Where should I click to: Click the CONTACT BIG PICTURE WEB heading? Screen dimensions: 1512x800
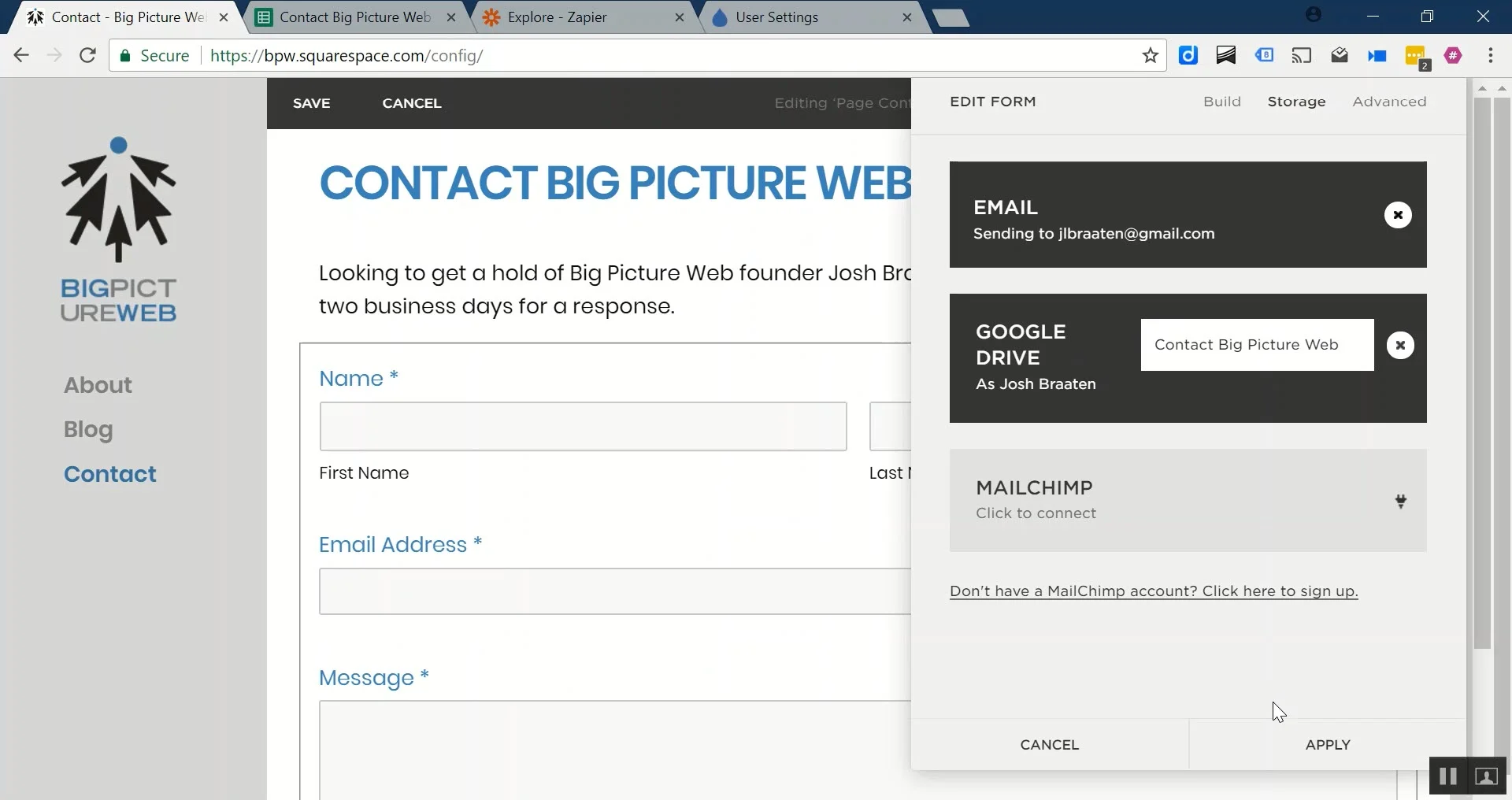pos(615,183)
